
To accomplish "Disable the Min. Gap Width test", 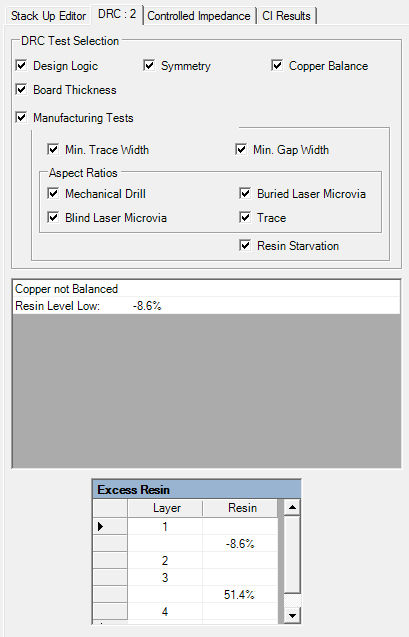I will (241, 150).
